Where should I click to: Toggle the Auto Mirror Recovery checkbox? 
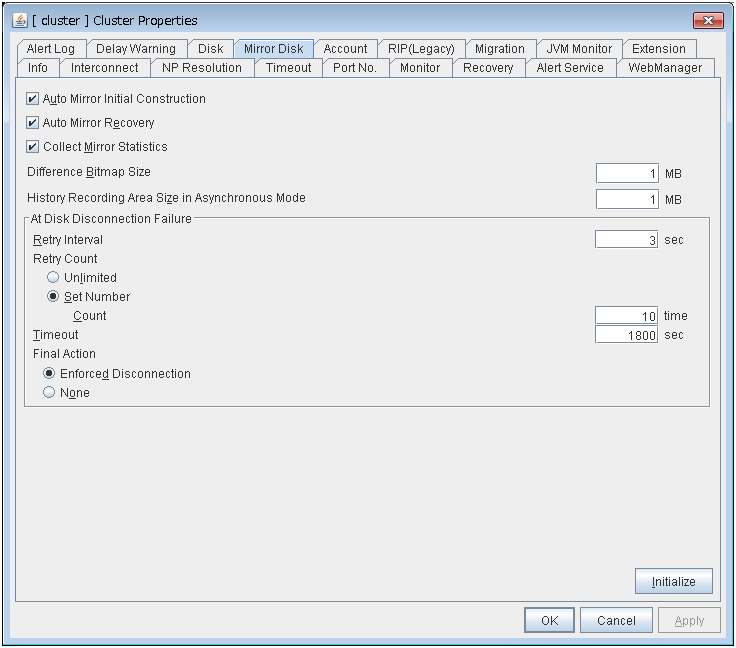coord(33,123)
